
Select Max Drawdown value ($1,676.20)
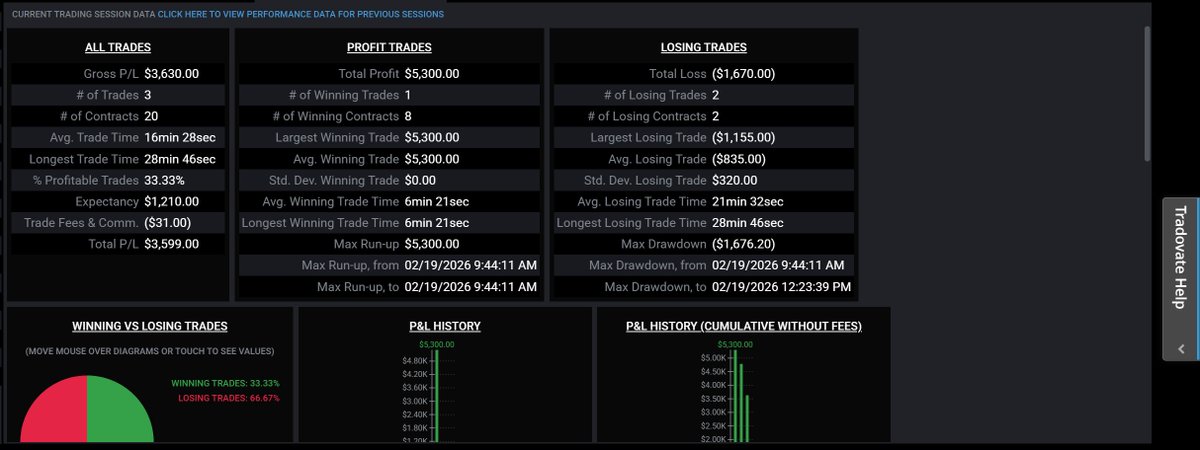point(744,244)
